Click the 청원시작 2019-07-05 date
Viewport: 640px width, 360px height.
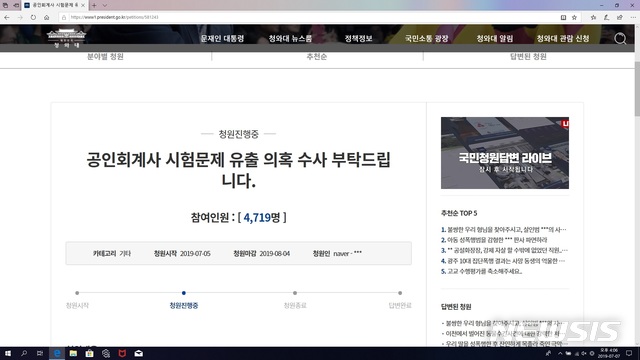(182, 253)
